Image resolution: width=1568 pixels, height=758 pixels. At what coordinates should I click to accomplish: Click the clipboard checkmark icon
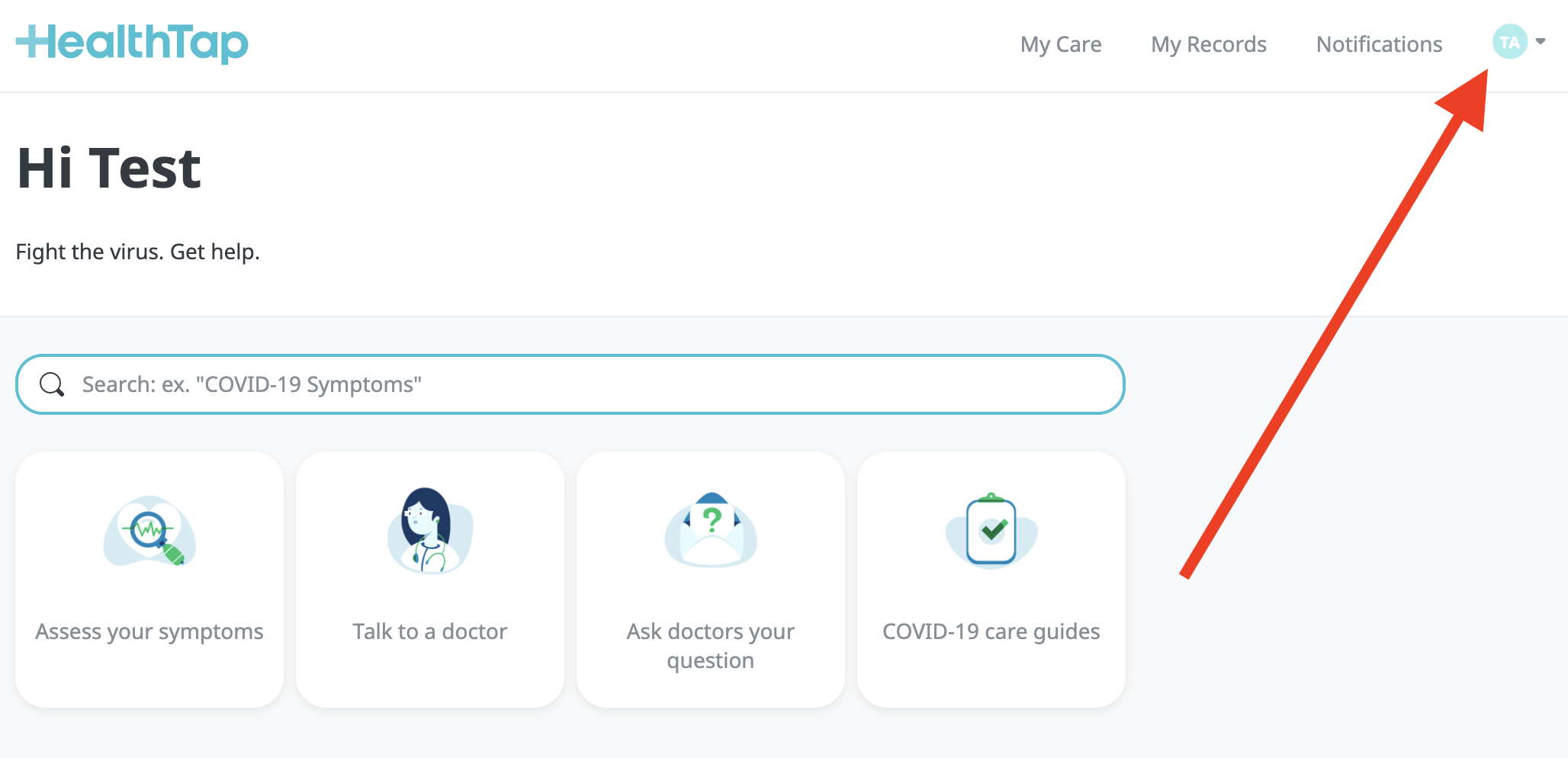[x=991, y=532]
